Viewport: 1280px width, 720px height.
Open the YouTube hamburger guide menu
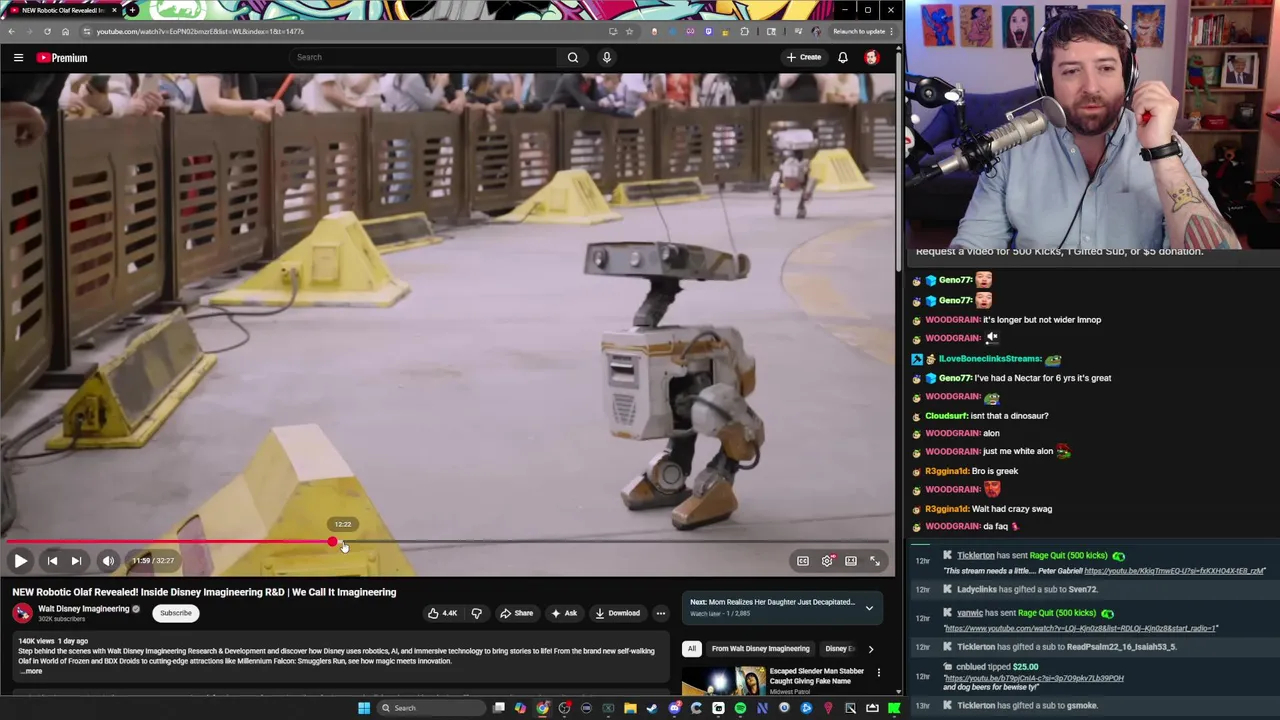point(18,58)
